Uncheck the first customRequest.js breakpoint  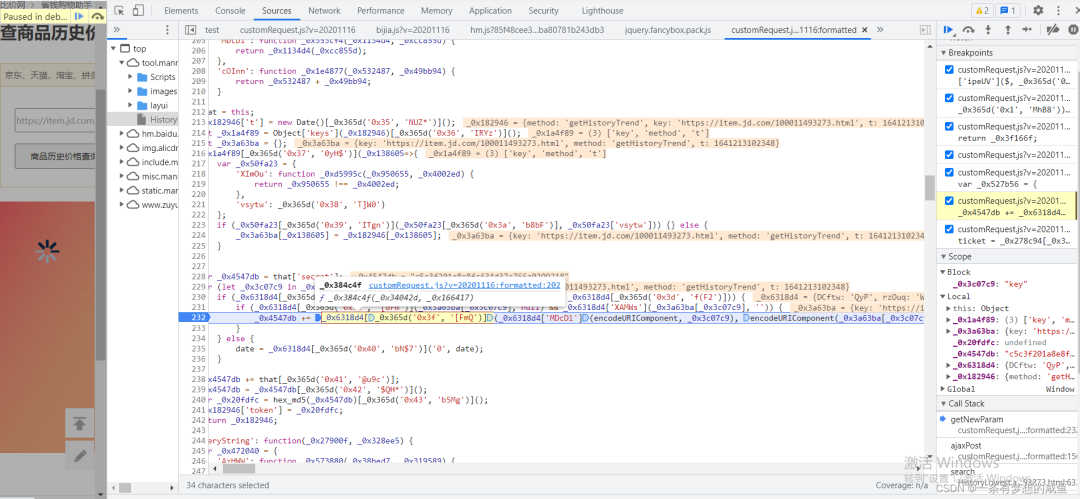(x=950, y=70)
